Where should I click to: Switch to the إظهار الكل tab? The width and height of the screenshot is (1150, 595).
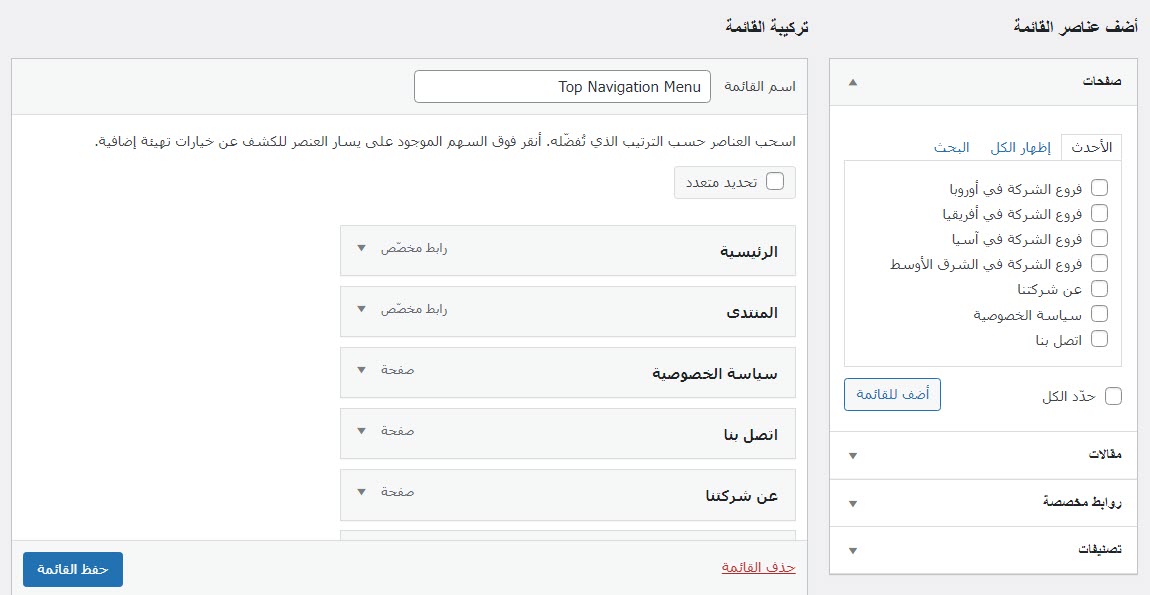1020,147
